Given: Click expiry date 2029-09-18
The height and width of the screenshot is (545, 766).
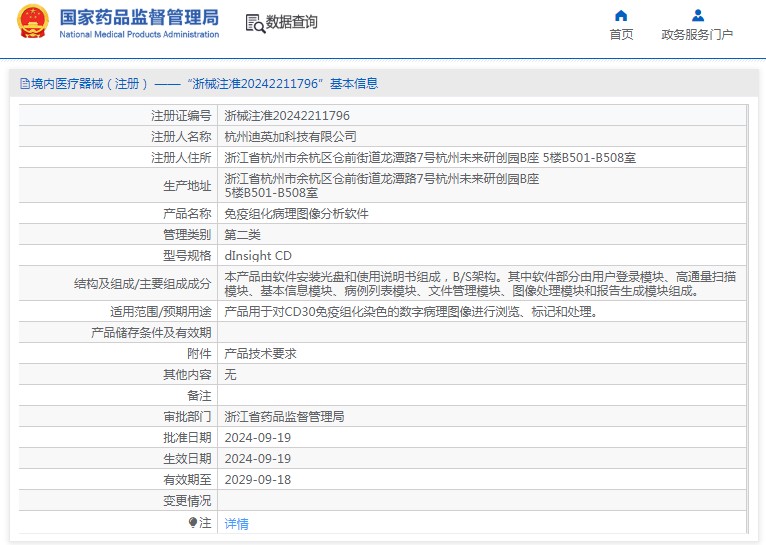Looking at the screenshot, I should coord(257,480).
